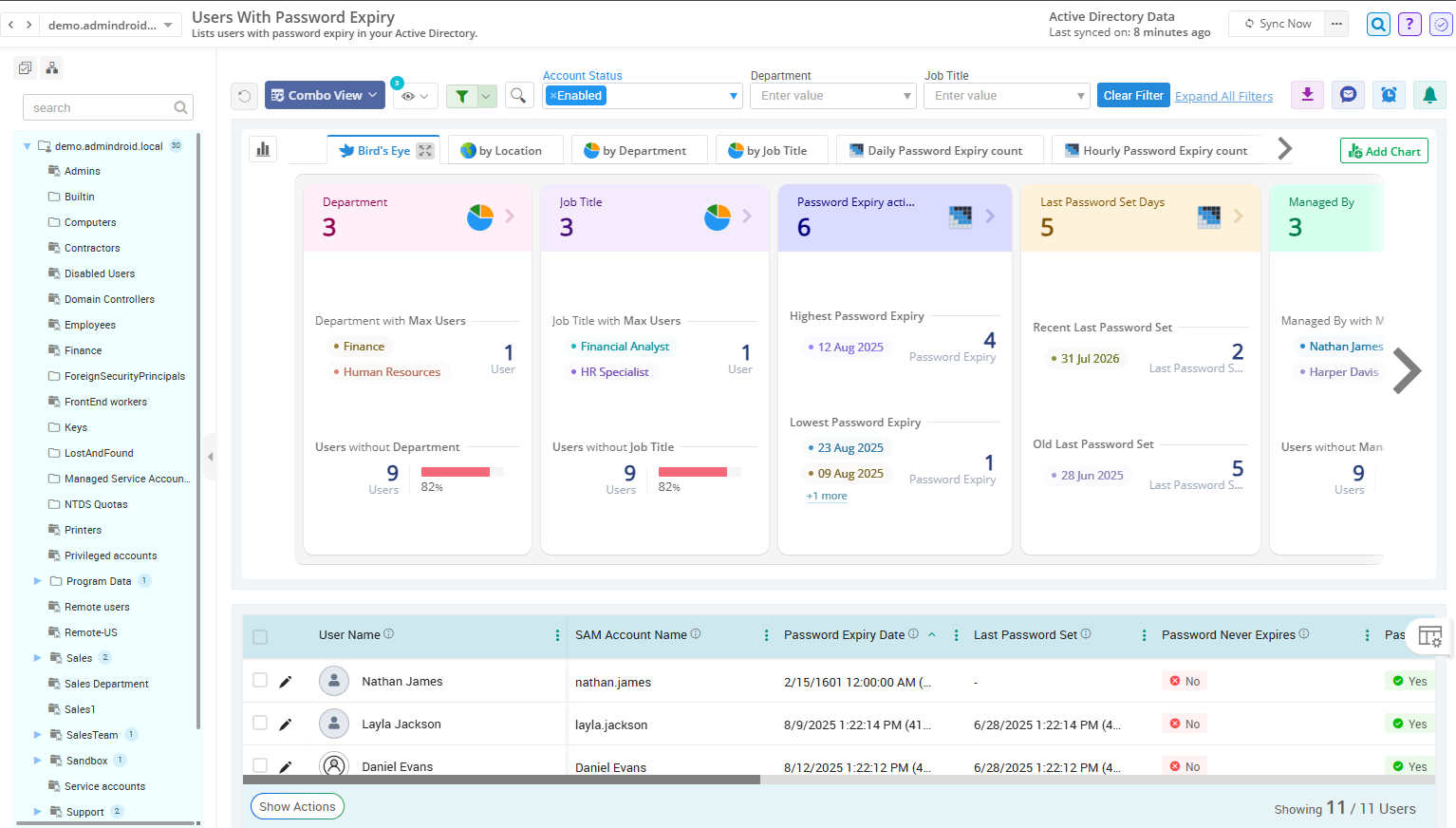Click the schedule alarm clock icon
This screenshot has height=828, width=1456.
[1389, 95]
